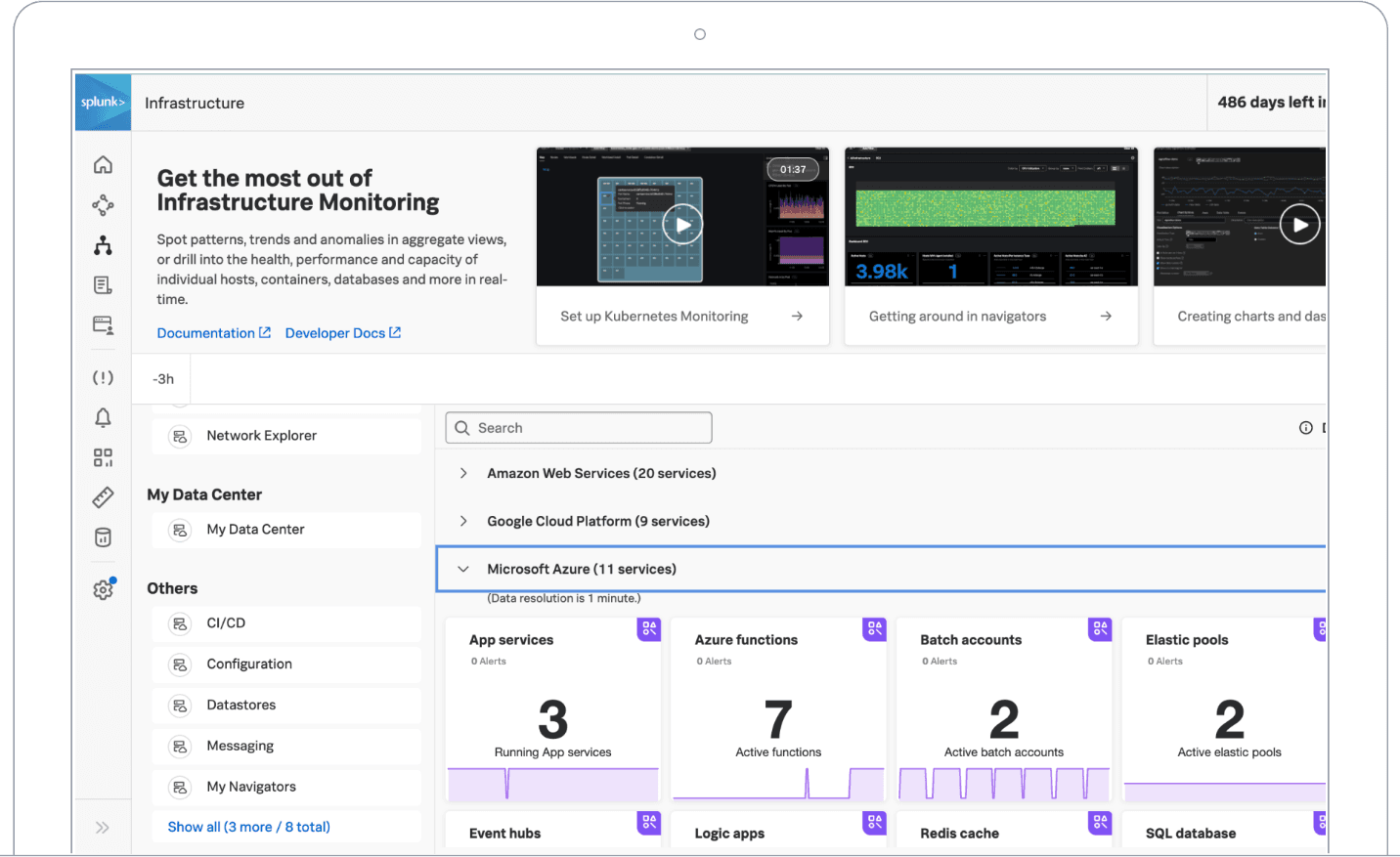Viewport: 1400px width, 857px height.
Task: Open the settings gear icon in sidebar
Action: coord(103,589)
